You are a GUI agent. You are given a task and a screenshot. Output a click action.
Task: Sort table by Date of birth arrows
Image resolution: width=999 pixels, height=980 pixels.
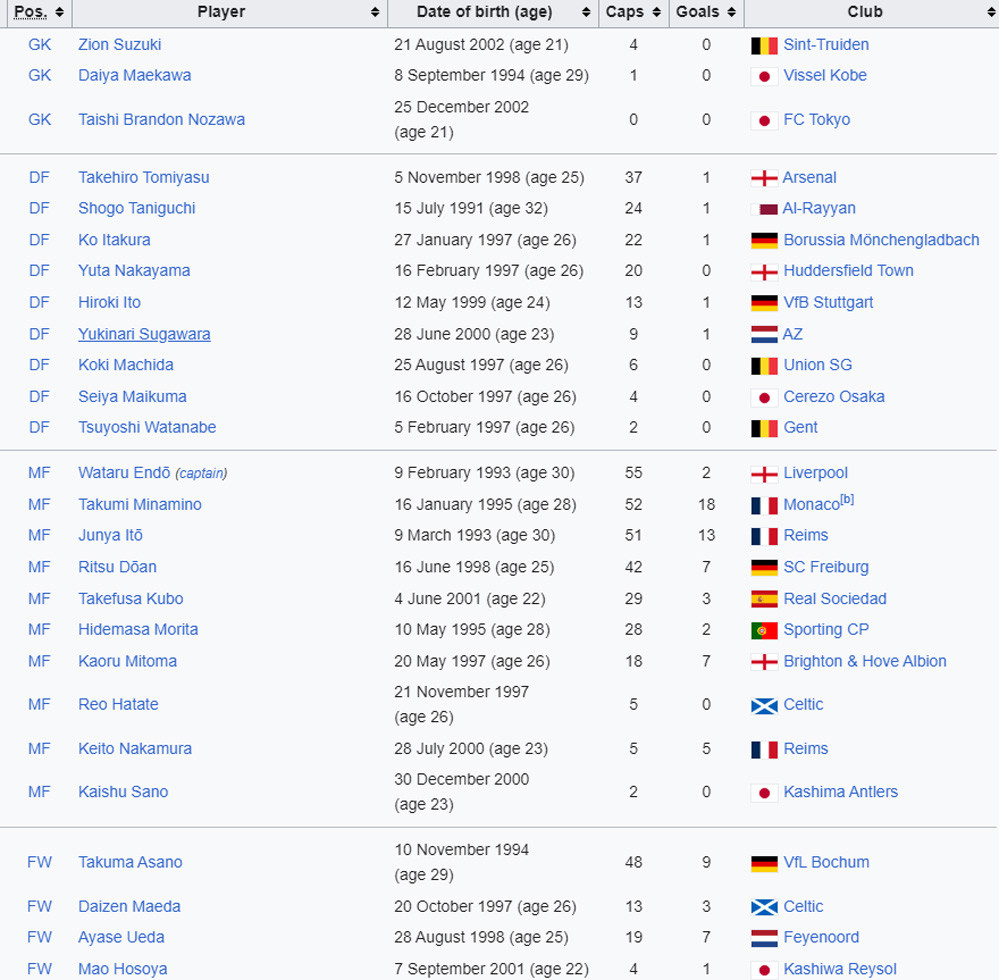coord(586,12)
